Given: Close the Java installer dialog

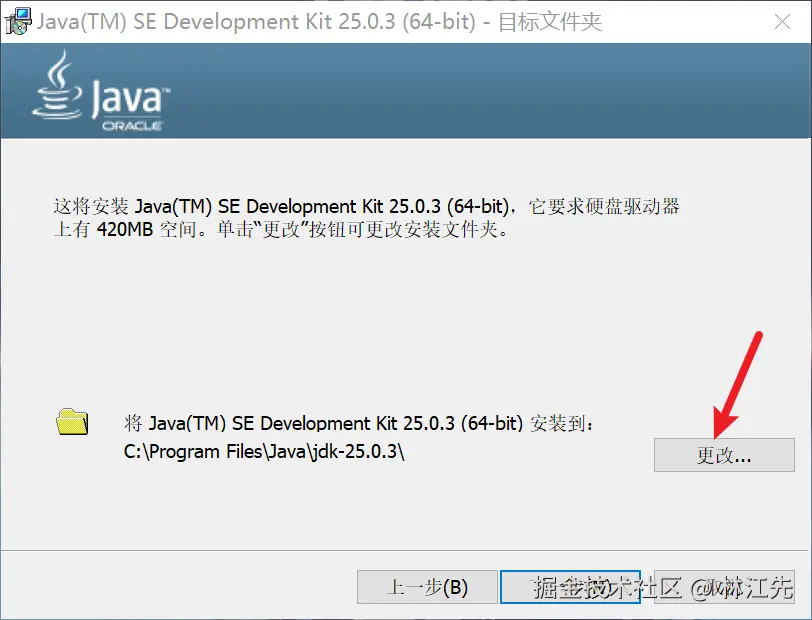Looking at the screenshot, I should (782, 22).
